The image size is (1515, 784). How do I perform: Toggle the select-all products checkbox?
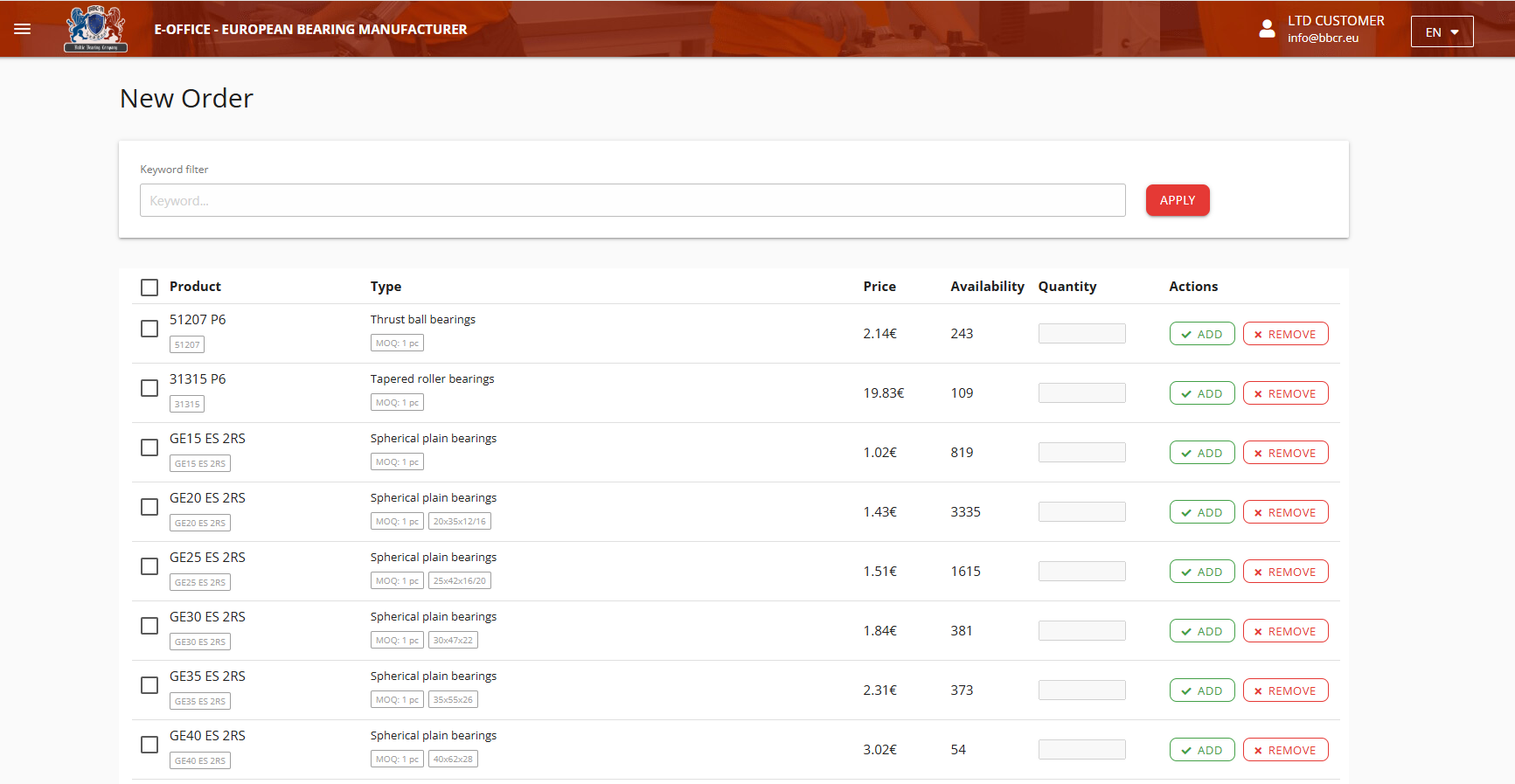(x=149, y=288)
